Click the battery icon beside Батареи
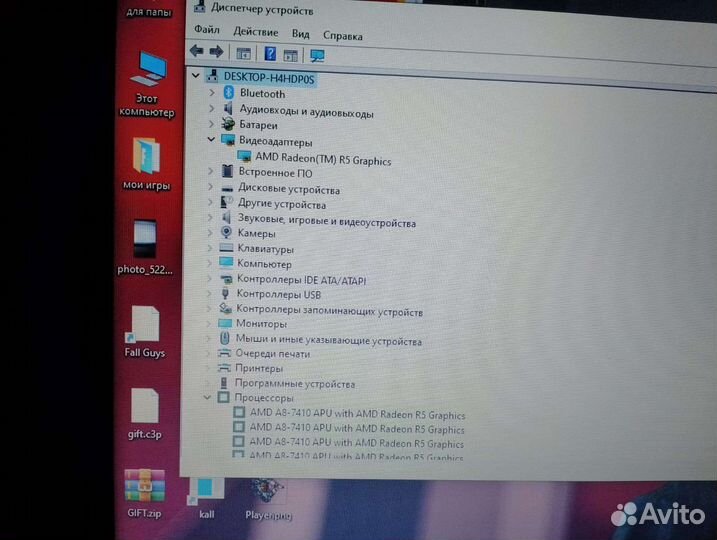The width and height of the screenshot is (717, 540). click(x=228, y=123)
